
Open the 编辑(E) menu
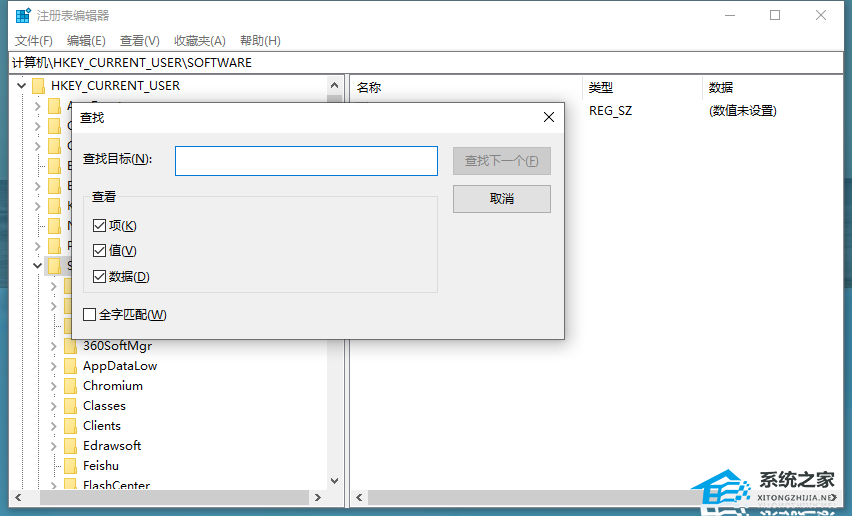tap(86, 41)
